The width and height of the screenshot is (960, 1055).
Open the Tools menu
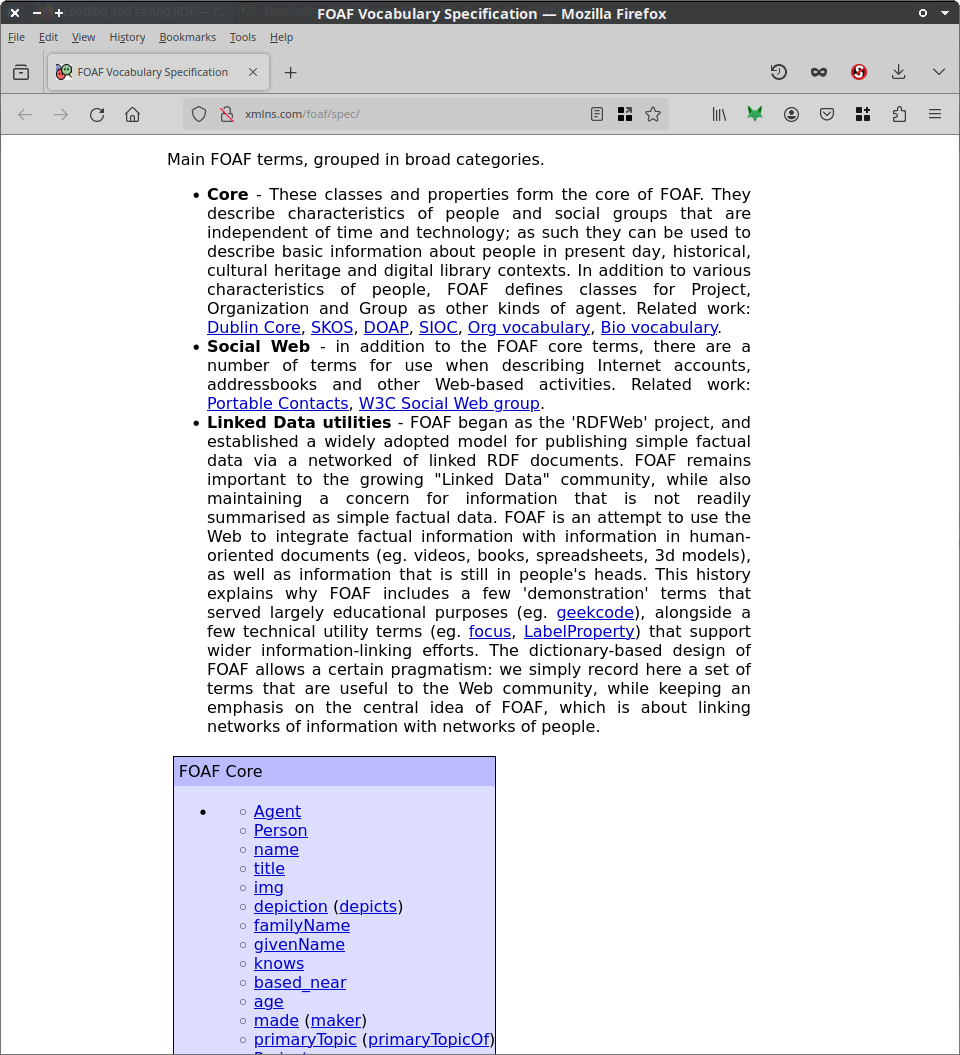coord(242,37)
